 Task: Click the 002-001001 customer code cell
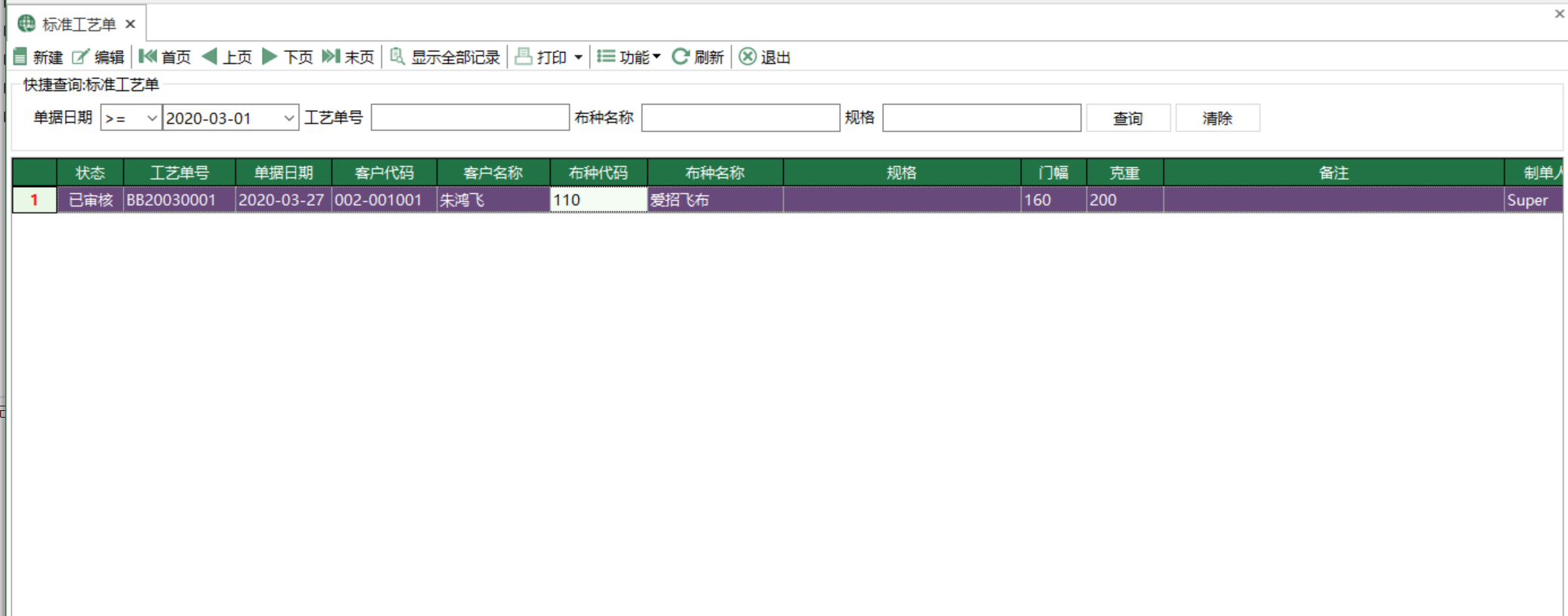pos(384,200)
